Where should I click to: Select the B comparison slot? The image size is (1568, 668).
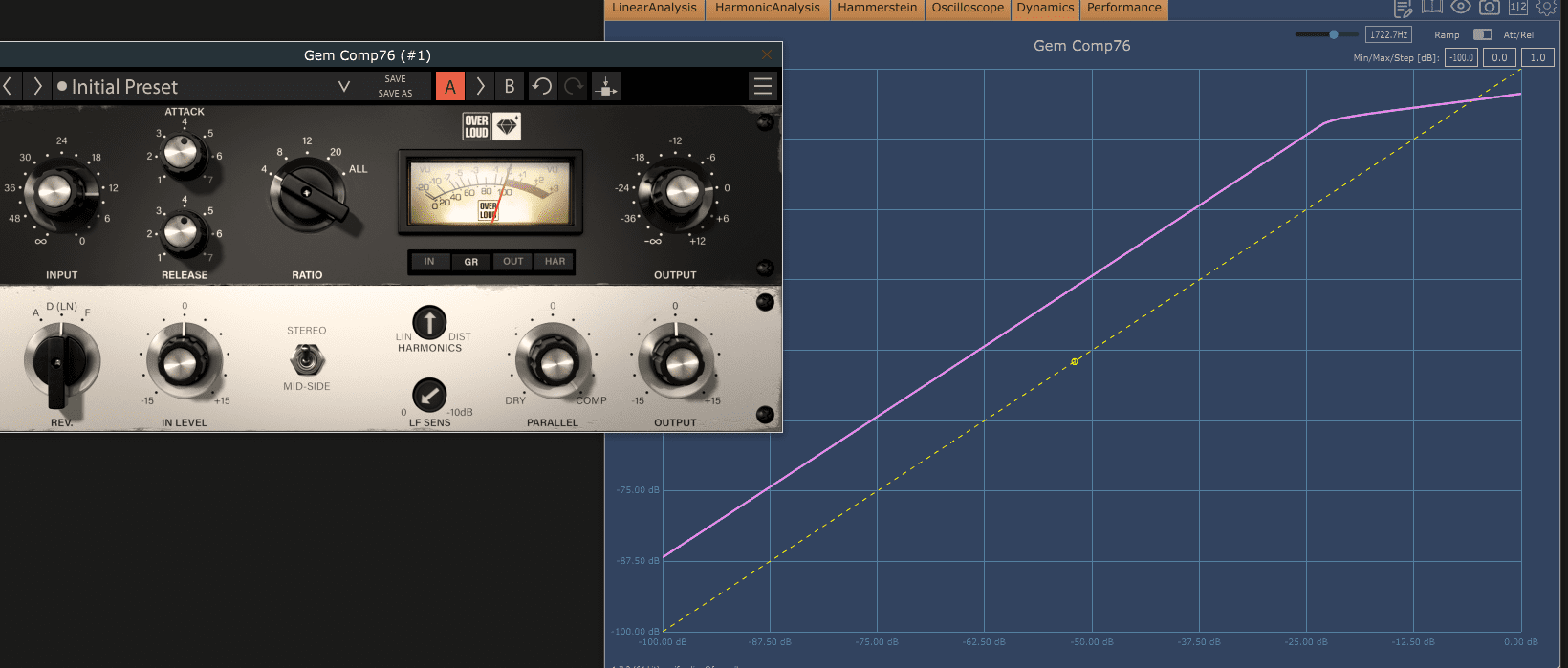pos(510,86)
